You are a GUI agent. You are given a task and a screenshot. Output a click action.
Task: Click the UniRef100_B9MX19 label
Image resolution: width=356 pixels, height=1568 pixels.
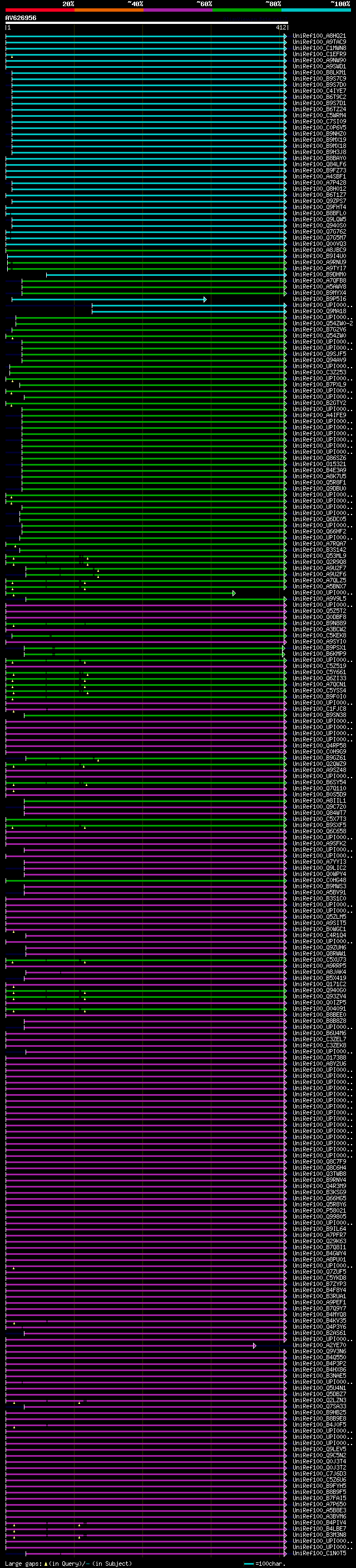[319, 140]
